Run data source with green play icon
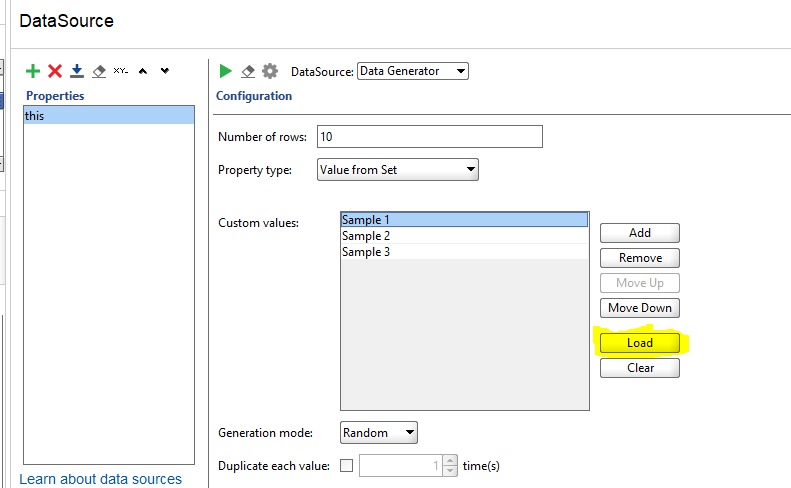Screen dimensions: 791x488 226,71
